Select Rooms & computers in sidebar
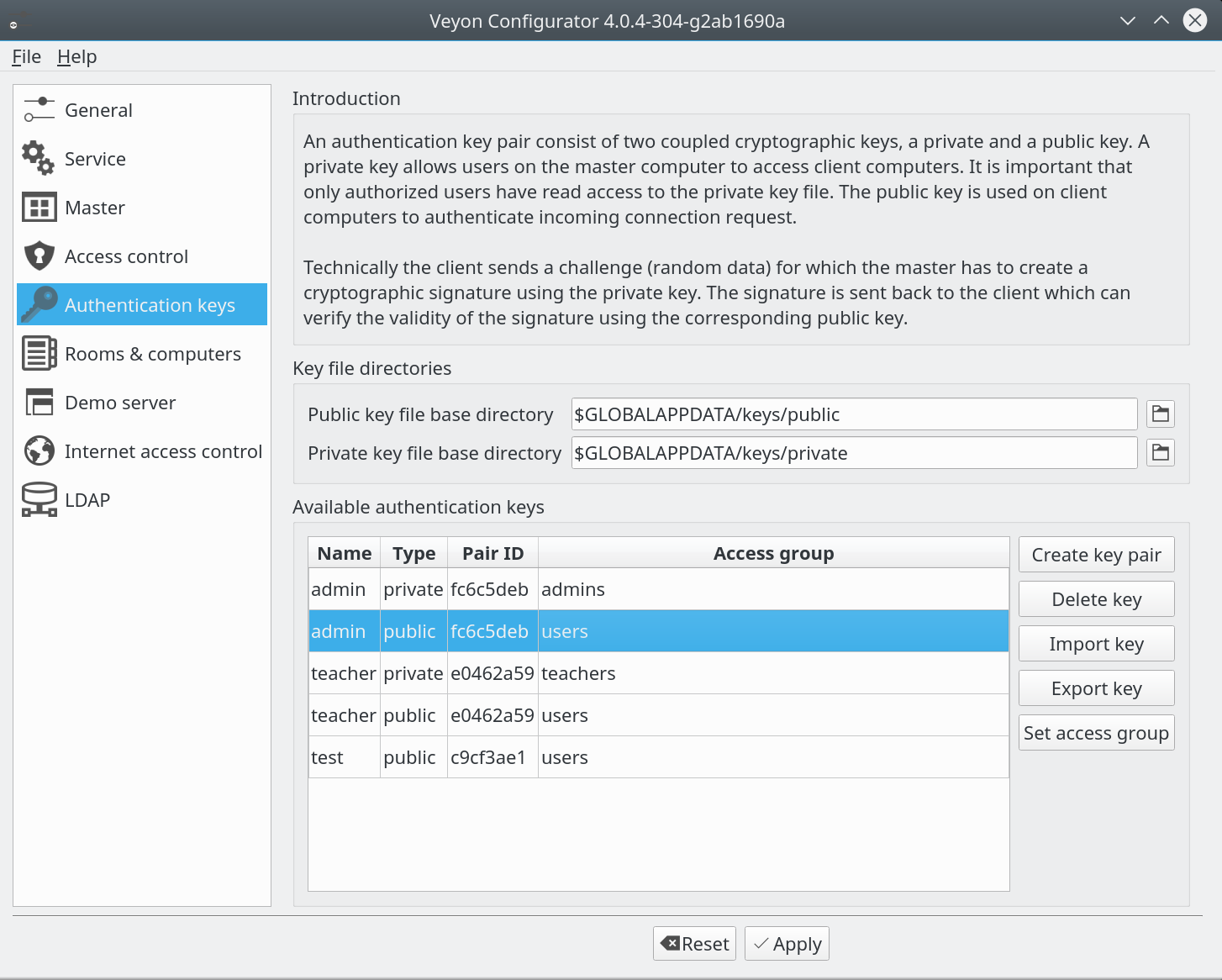 click(142, 354)
